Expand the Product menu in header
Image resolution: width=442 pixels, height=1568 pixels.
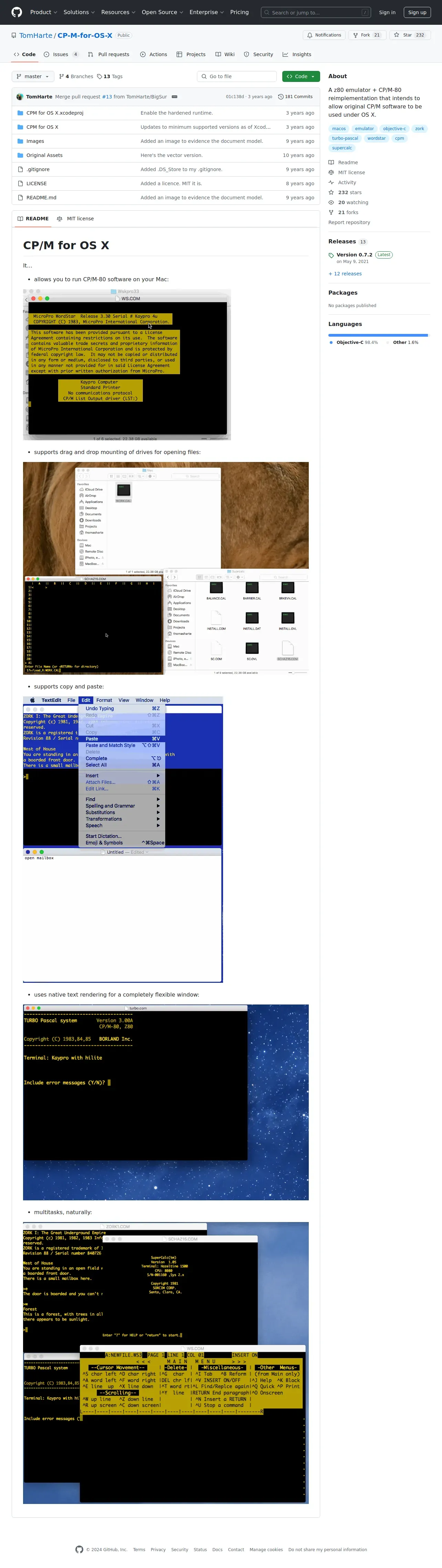[43, 12]
